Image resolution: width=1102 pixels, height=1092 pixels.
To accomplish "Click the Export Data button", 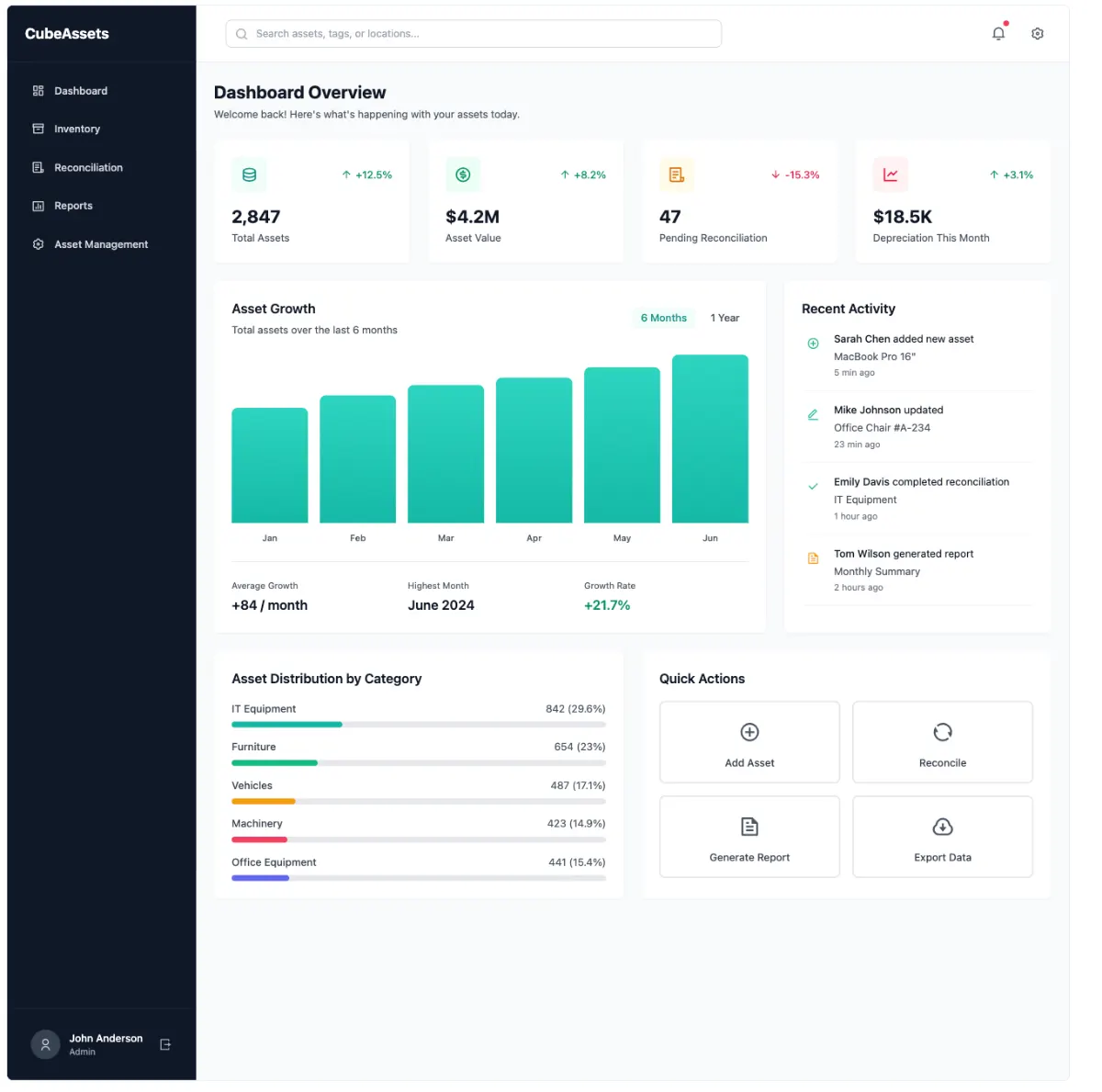I will pos(942,837).
